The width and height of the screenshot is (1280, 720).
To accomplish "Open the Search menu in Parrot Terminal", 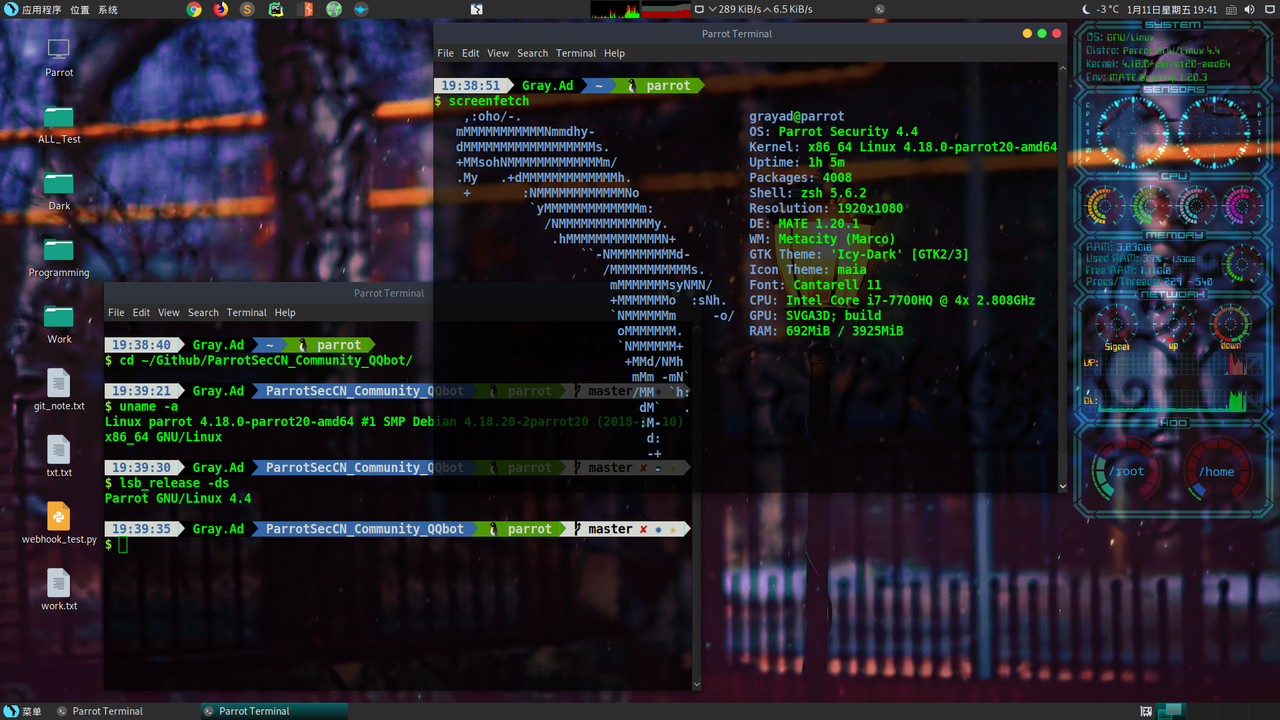I will [532, 53].
